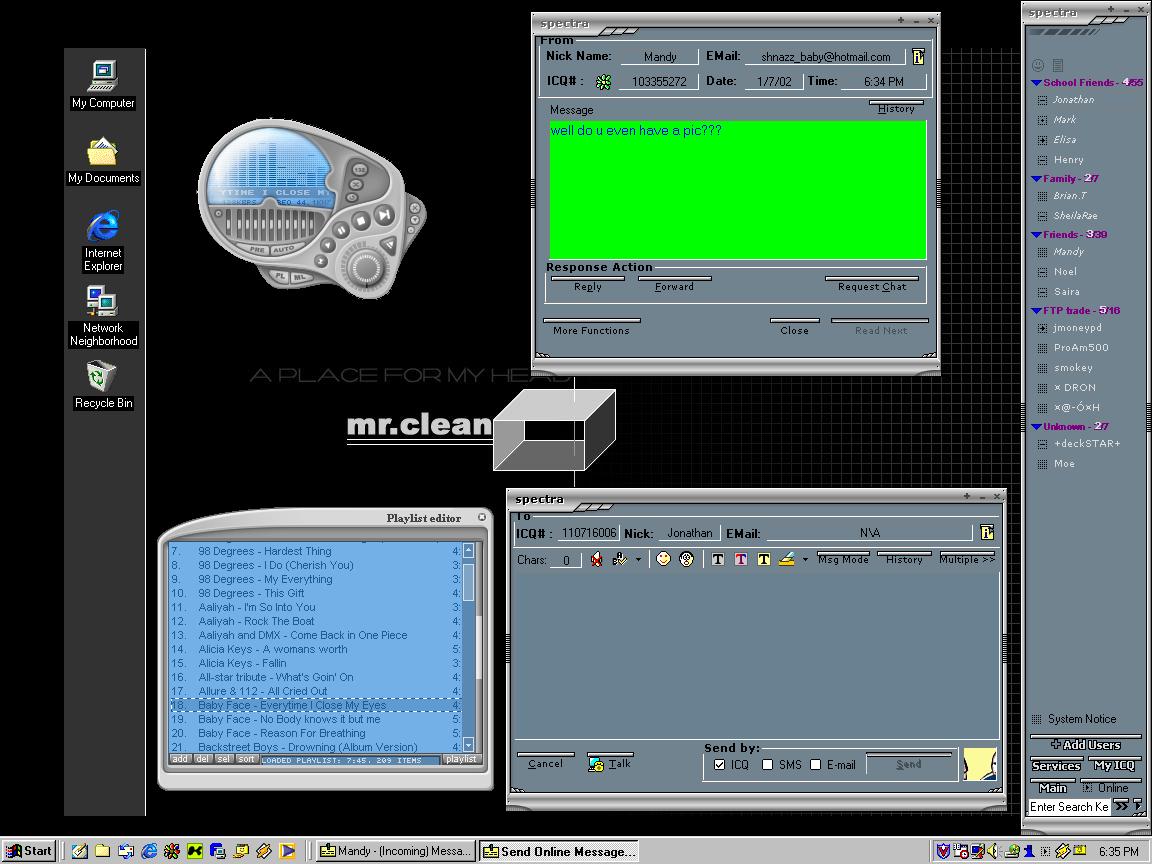Click the green ICQ flower status icon
Screen dimensions: 1152x864
(x=603, y=82)
